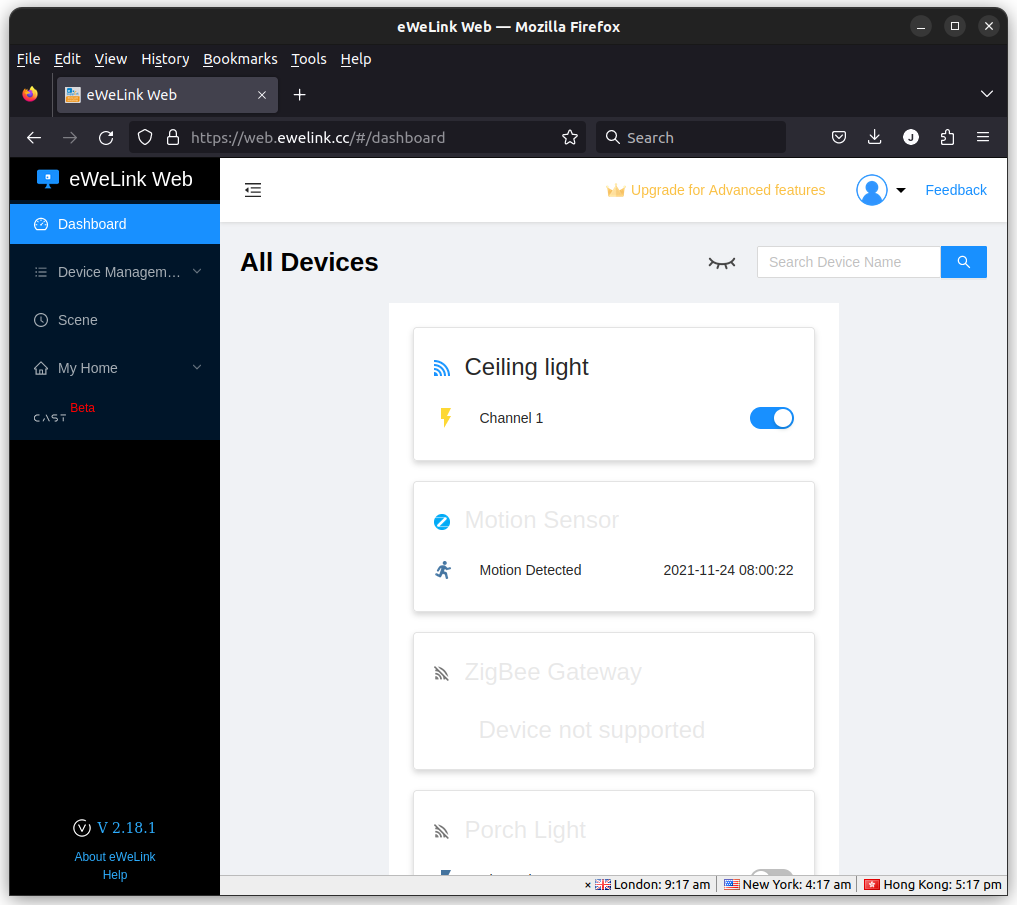List all tabs with the chevron

click(x=987, y=94)
